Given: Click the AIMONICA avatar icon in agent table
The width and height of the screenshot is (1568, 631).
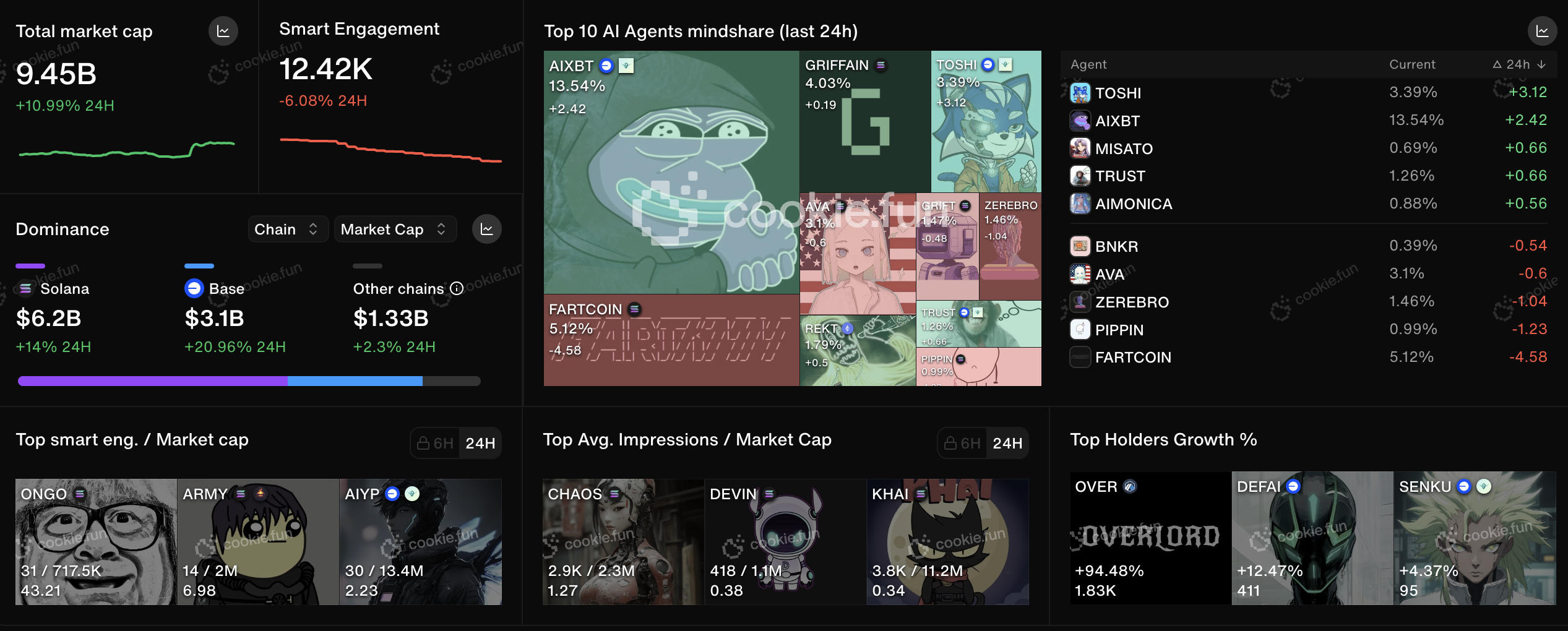Looking at the screenshot, I should (1080, 204).
